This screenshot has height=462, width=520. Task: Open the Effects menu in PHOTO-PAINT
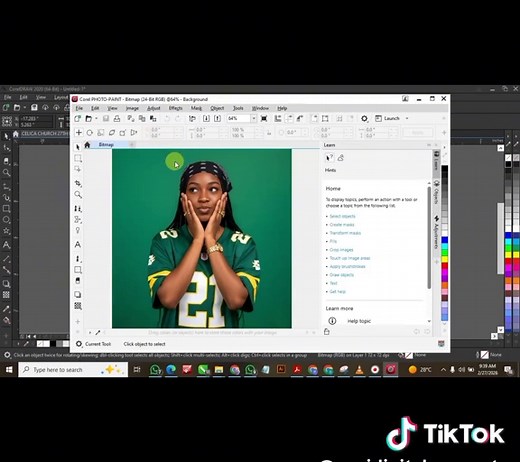pos(175,108)
